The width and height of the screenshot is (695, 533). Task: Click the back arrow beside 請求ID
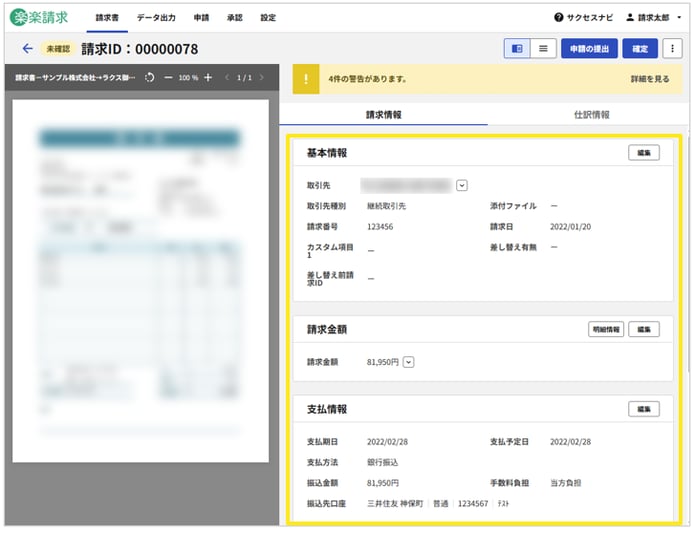pyautogui.click(x=27, y=48)
